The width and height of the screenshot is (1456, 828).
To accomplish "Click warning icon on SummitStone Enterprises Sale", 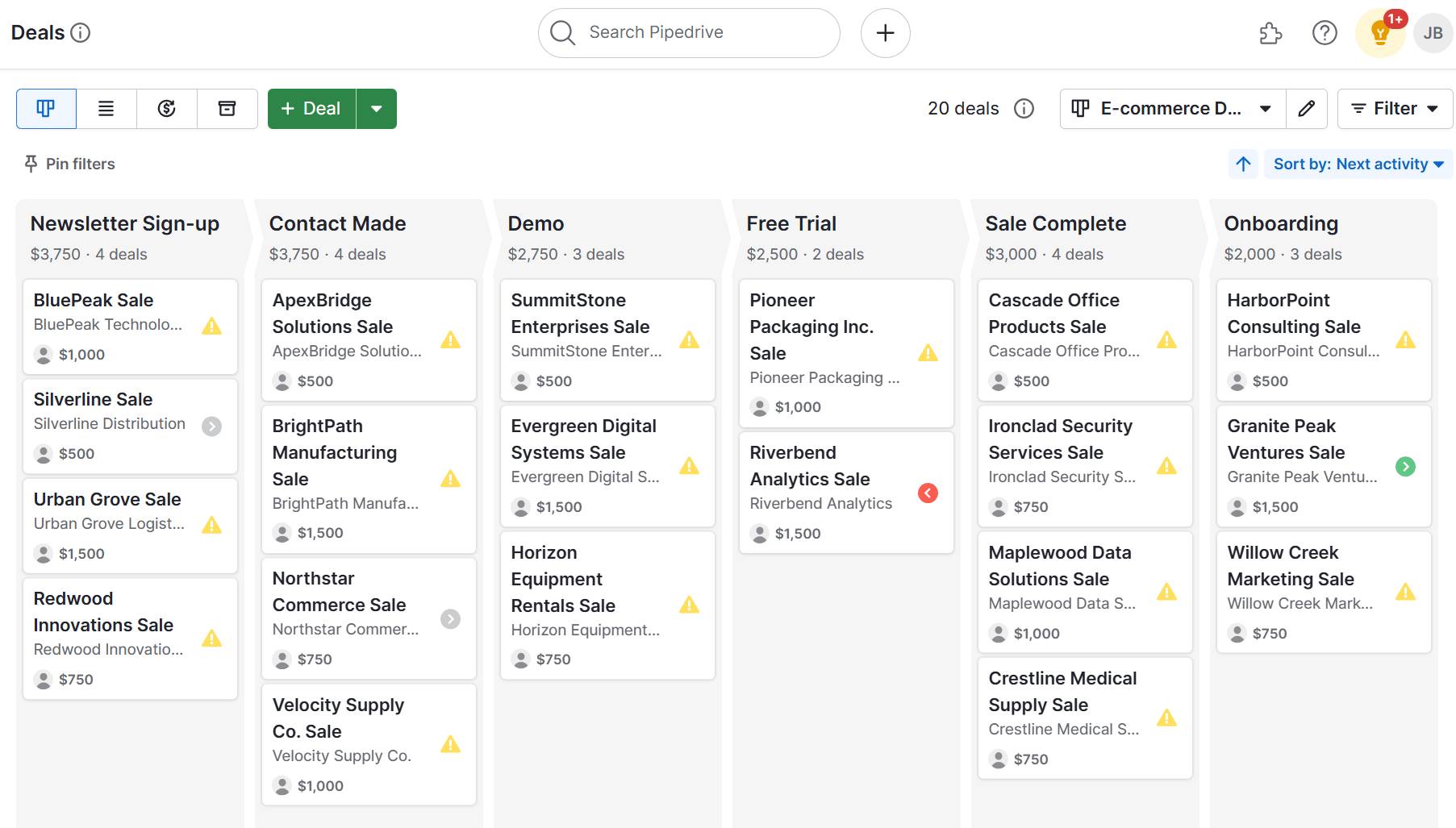I will [690, 339].
